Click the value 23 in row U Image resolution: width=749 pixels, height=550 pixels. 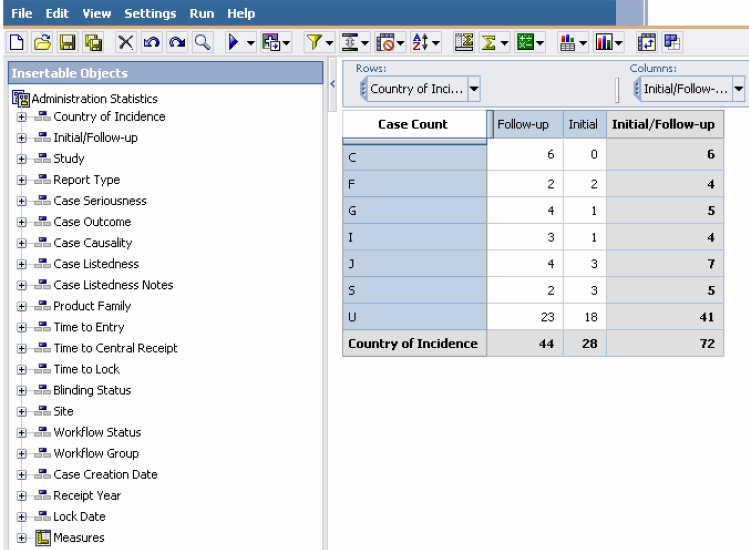(525, 317)
